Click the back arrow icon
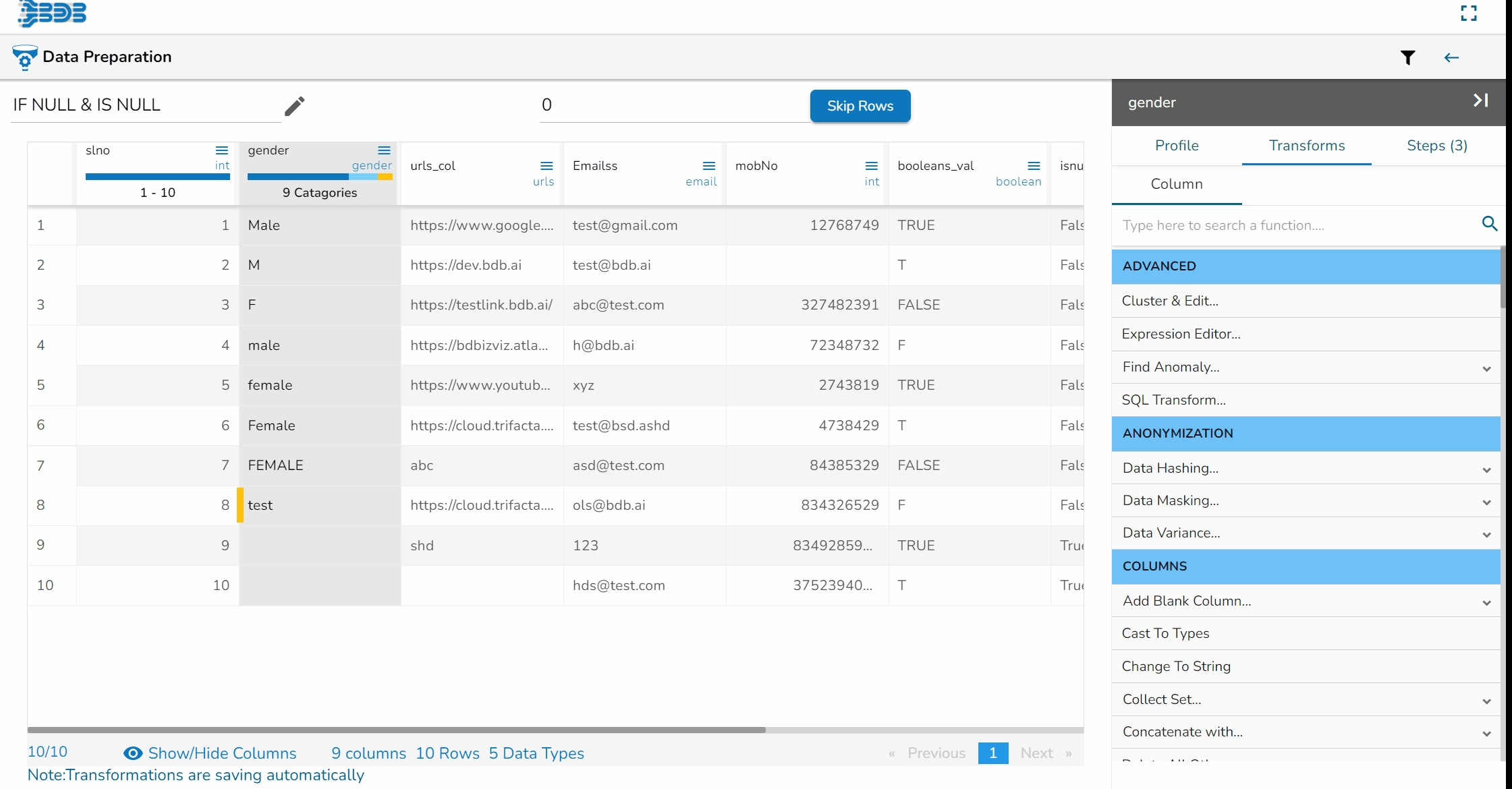This screenshot has height=789, width=1512. pyautogui.click(x=1451, y=58)
